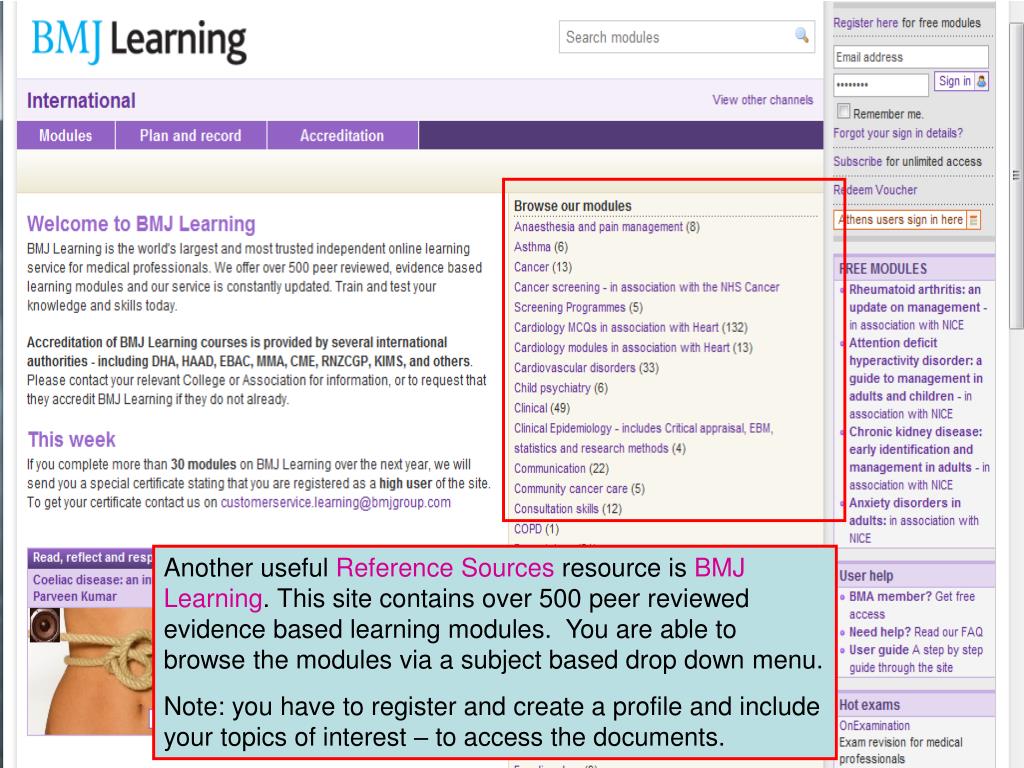Click BMA member? Get free access
The image size is (1024, 768).
coord(912,605)
